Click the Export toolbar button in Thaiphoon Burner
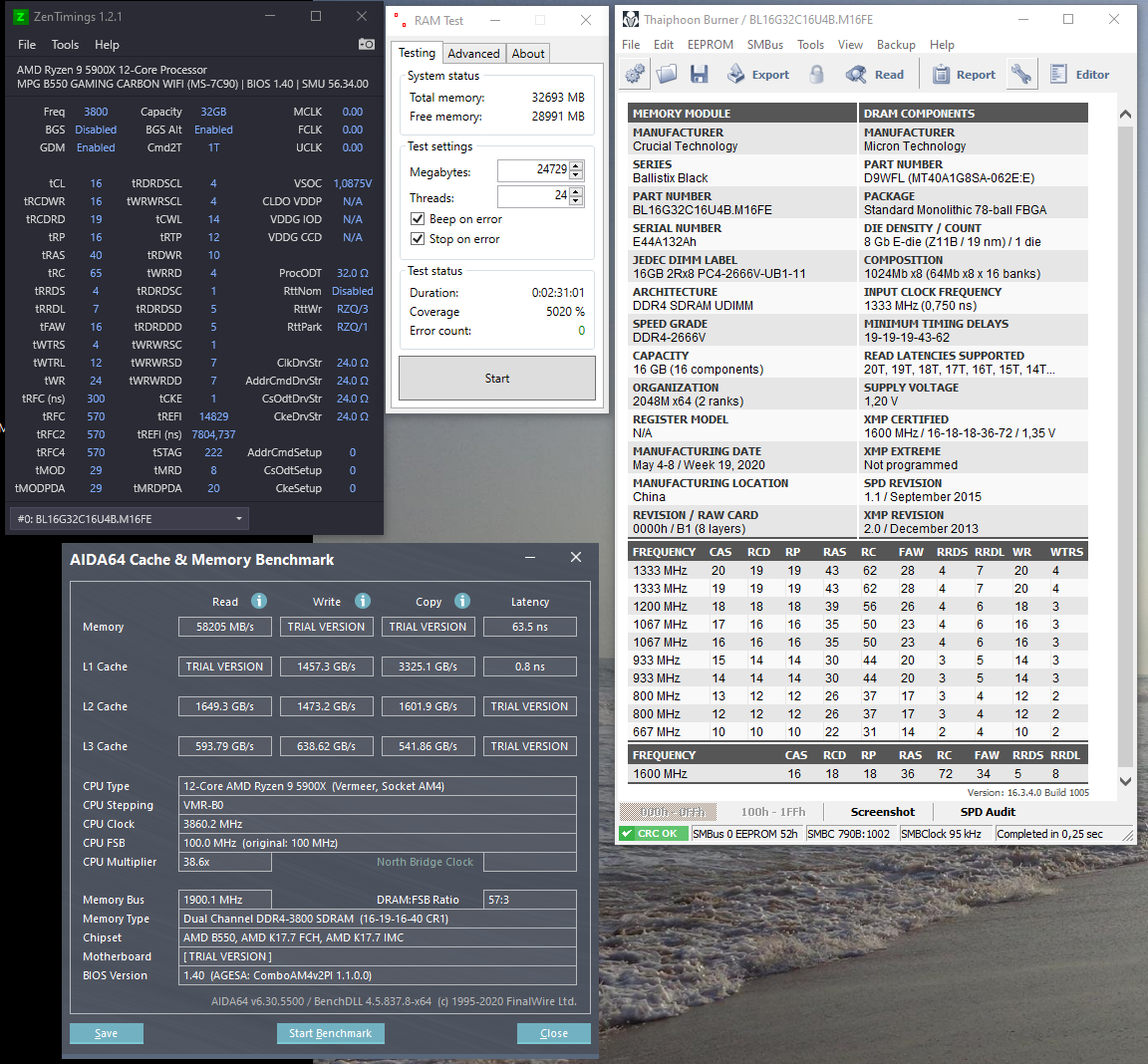Viewport: 1148px width, 1064px height. tap(757, 74)
